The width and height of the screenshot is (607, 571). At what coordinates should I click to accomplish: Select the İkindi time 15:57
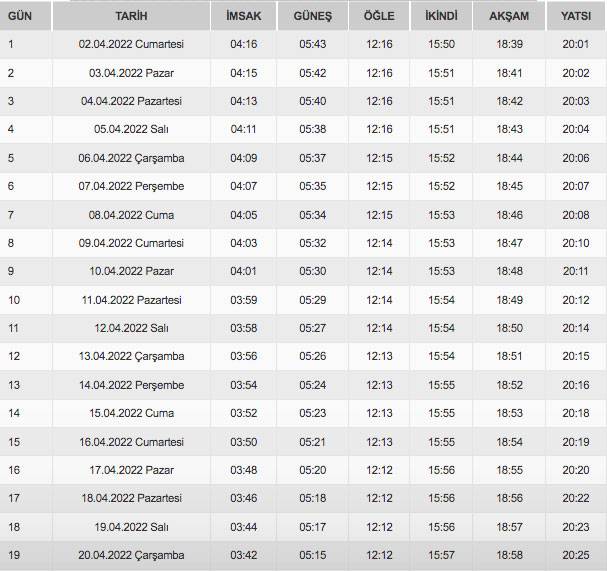click(441, 556)
